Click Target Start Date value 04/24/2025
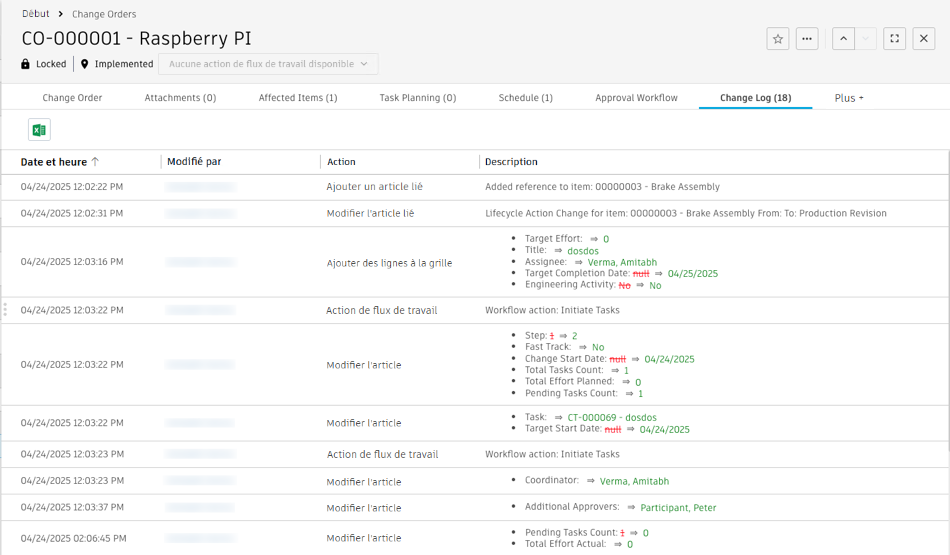Screen dimensions: 950x555 pos(665,430)
